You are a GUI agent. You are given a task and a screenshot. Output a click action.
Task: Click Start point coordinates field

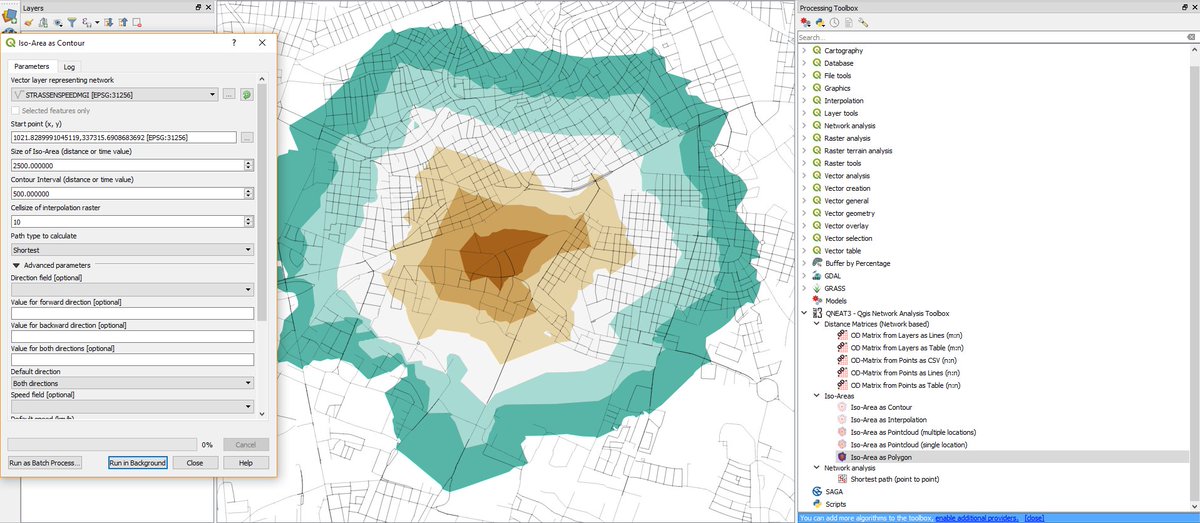(123, 137)
